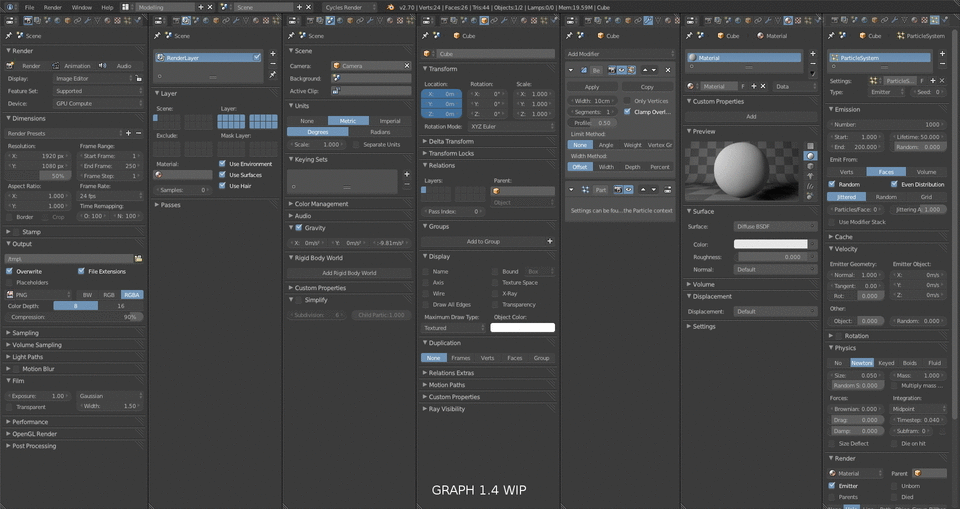The image size is (960, 509).
Task: Click the scene browse icon in the top bar
Action: coord(225,7)
